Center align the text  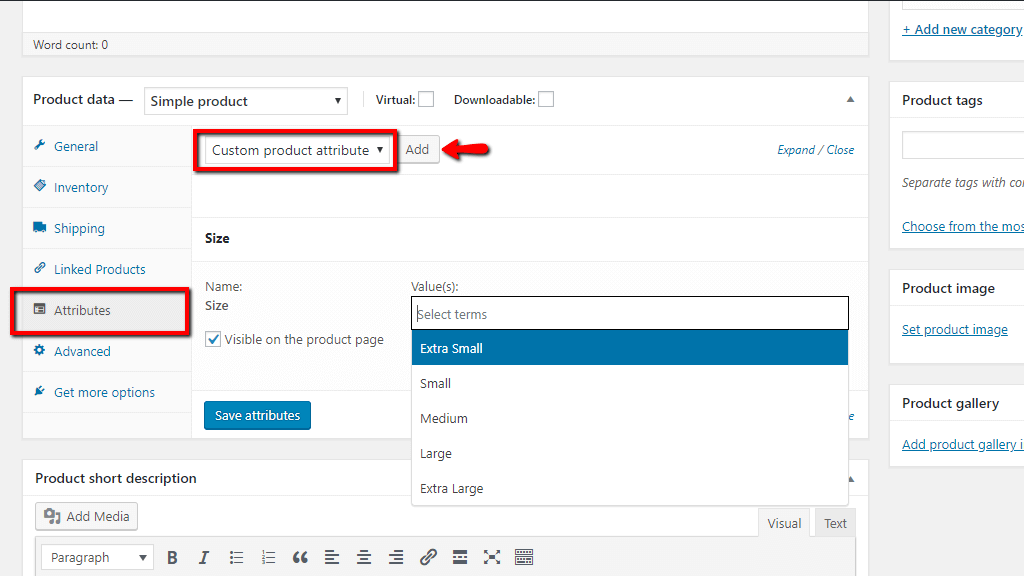pos(364,557)
